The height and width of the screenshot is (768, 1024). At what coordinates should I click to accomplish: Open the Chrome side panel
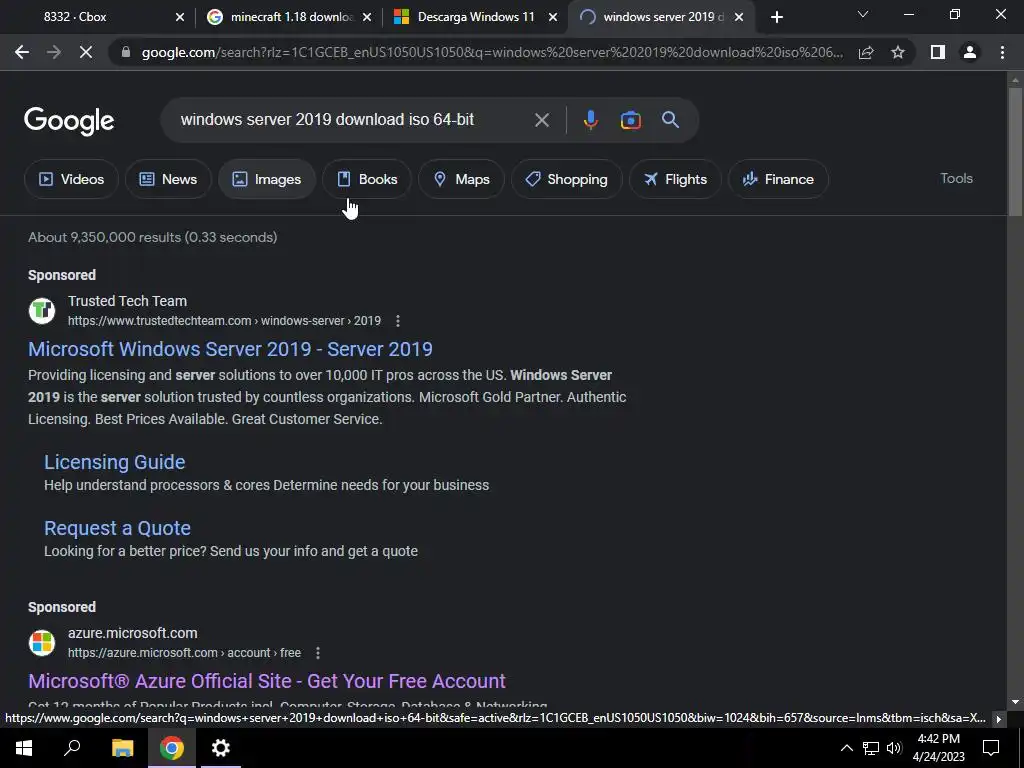[x=938, y=52]
